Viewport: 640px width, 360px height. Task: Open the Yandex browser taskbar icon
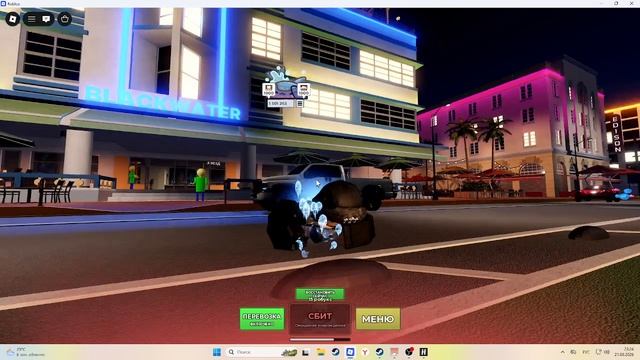coord(364,352)
